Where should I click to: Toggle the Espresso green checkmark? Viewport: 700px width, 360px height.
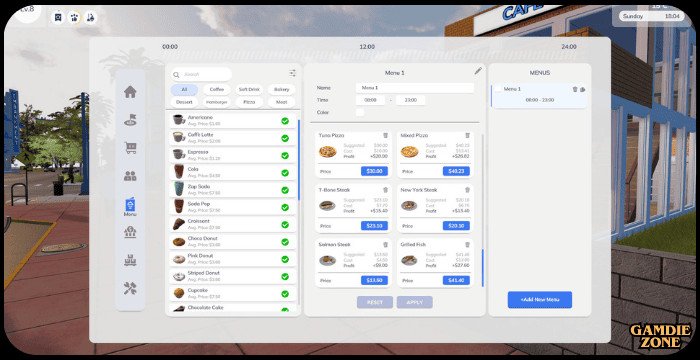(285, 155)
